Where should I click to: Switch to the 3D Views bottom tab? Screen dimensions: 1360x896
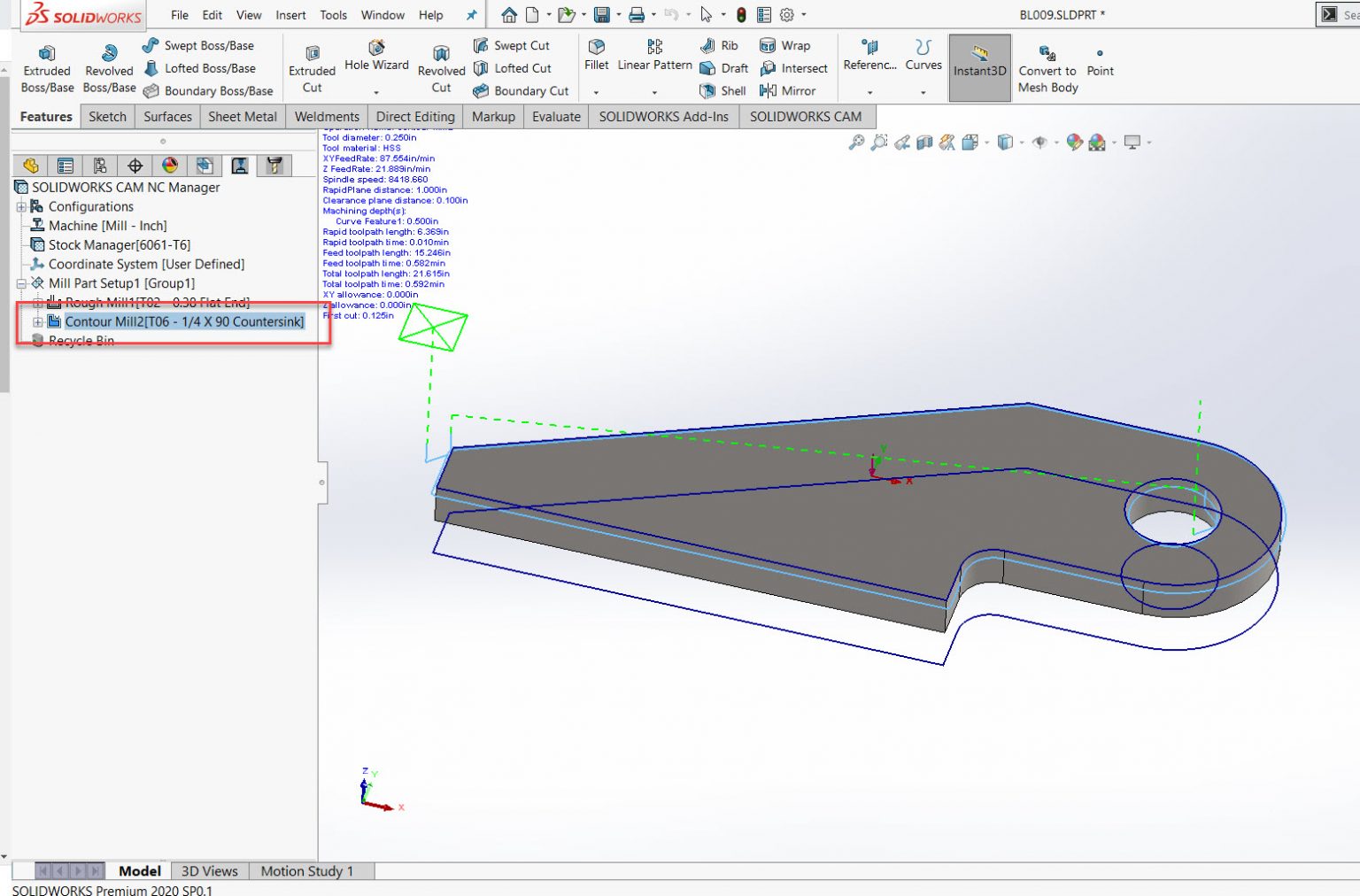[x=210, y=871]
